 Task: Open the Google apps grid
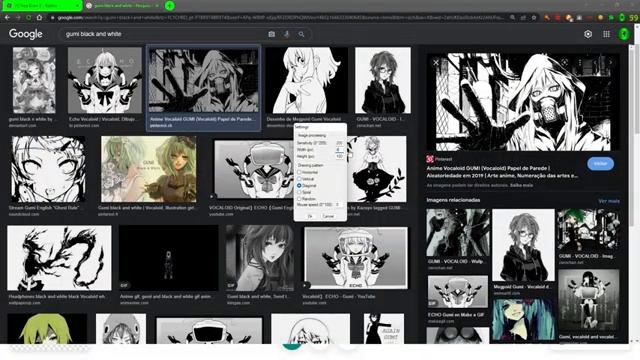click(607, 34)
